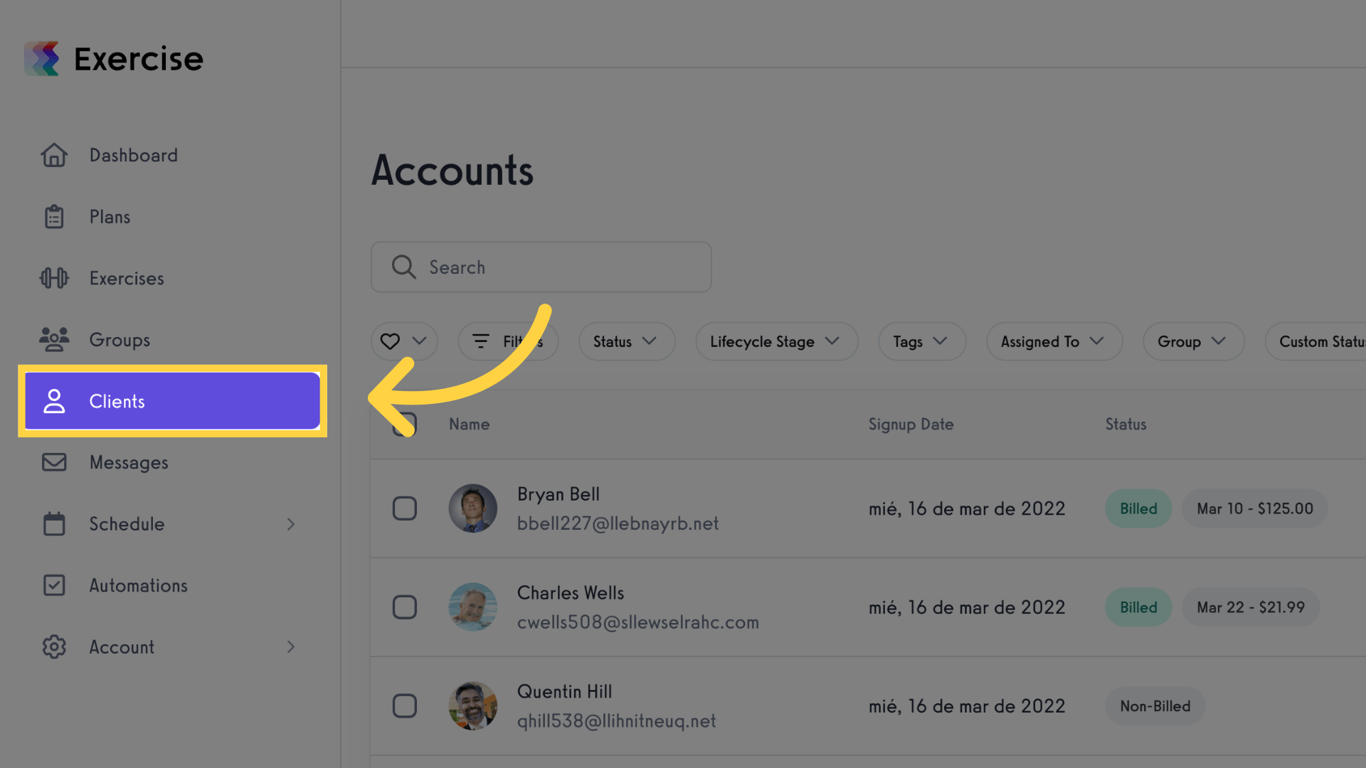Open Exercises via the dumbbell icon
1366x768 pixels.
pos(54,278)
